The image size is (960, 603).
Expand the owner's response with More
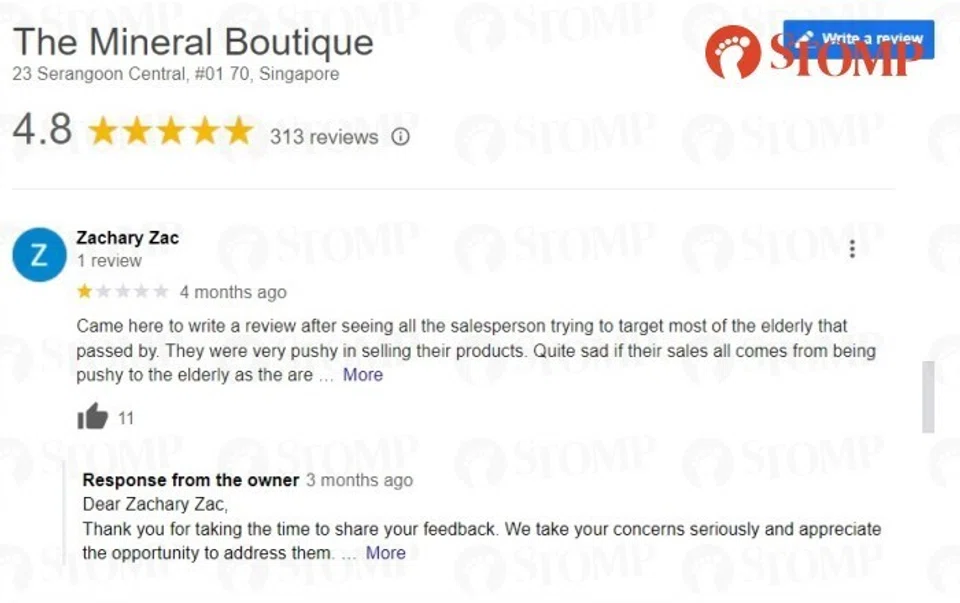pos(386,552)
